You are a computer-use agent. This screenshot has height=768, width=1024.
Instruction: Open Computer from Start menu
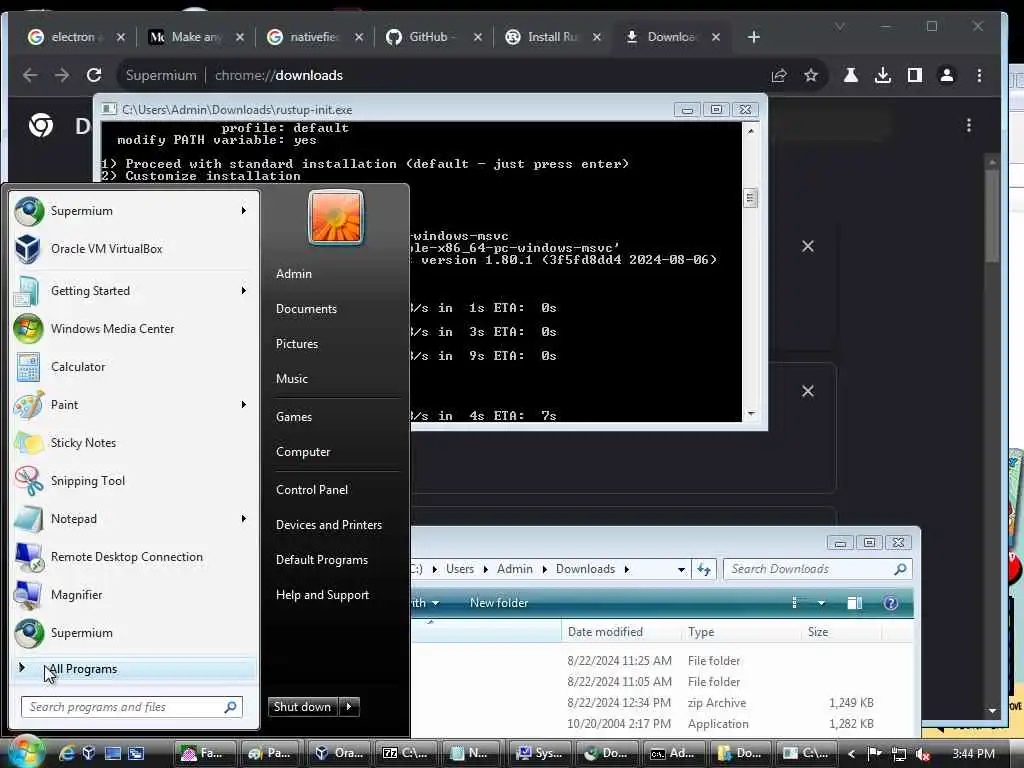(x=303, y=452)
